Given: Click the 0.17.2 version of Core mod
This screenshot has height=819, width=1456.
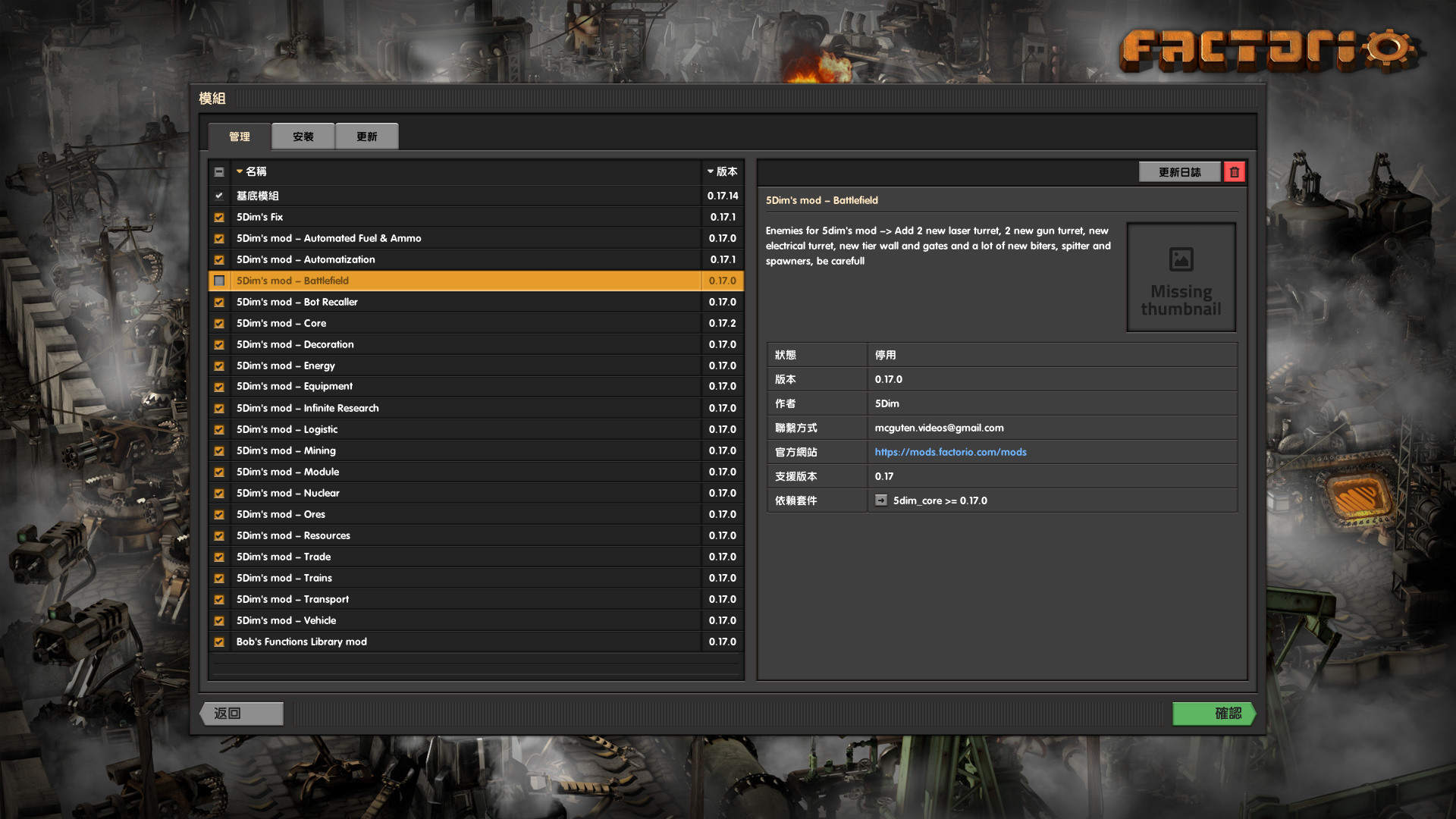Looking at the screenshot, I should (722, 323).
